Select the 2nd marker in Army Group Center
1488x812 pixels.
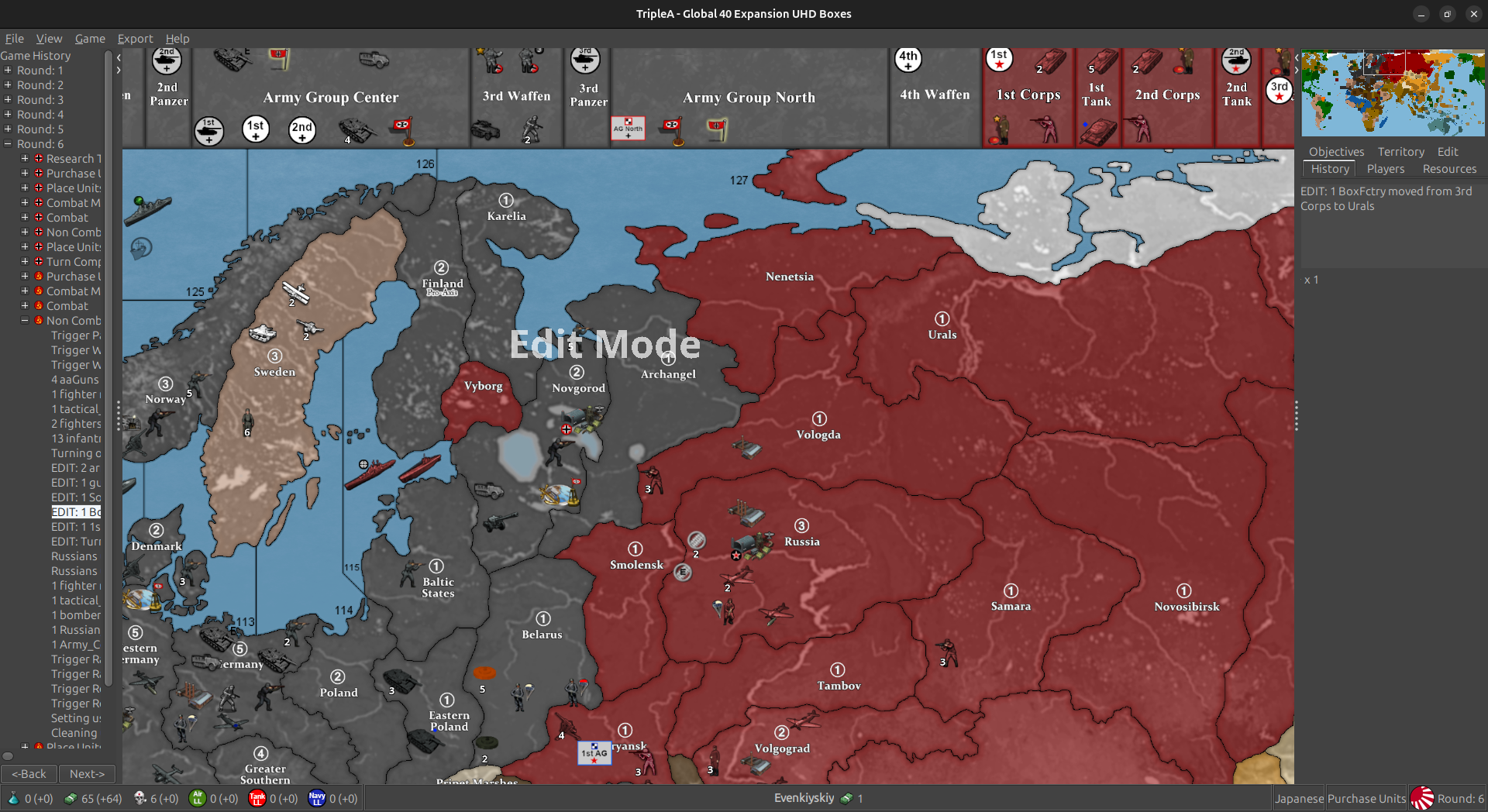coord(302,129)
